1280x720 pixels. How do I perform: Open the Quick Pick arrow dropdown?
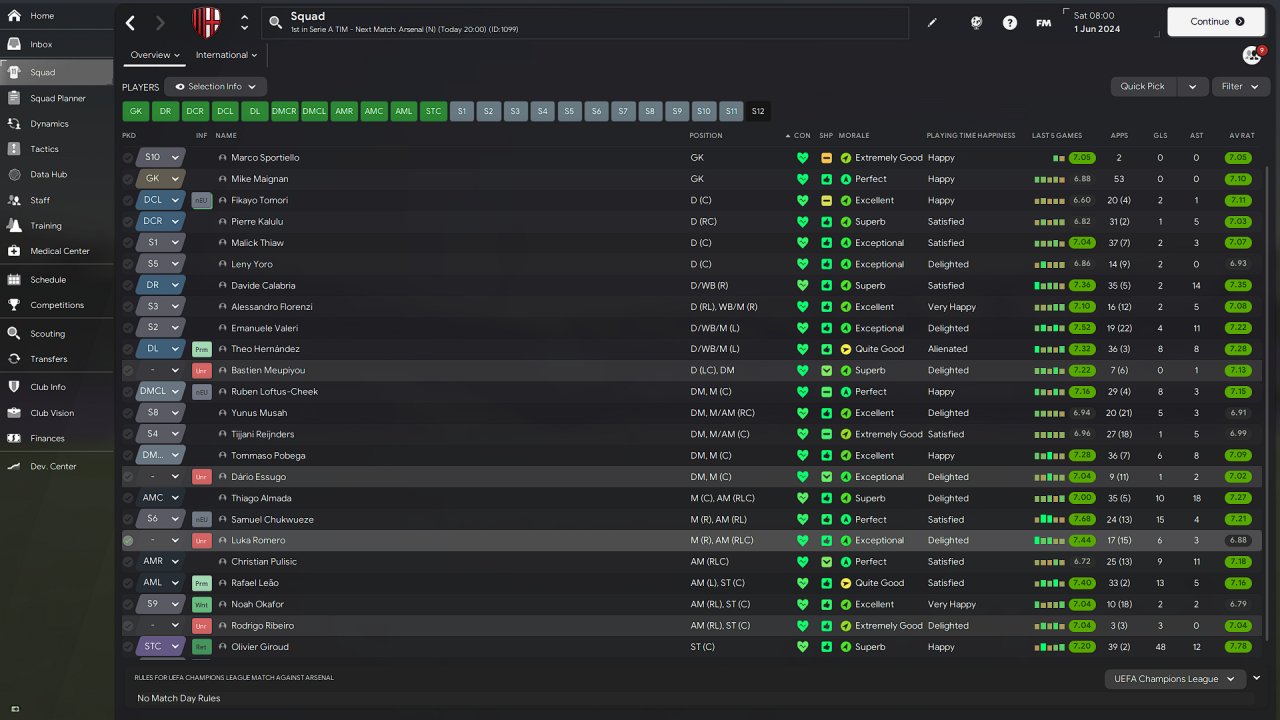[x=1192, y=87]
